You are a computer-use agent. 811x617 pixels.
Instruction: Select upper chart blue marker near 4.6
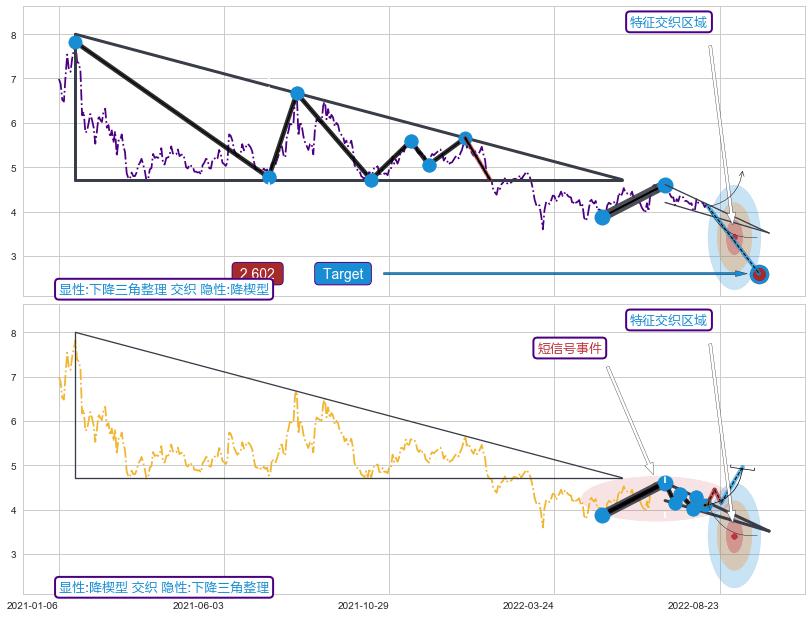[x=665, y=185]
